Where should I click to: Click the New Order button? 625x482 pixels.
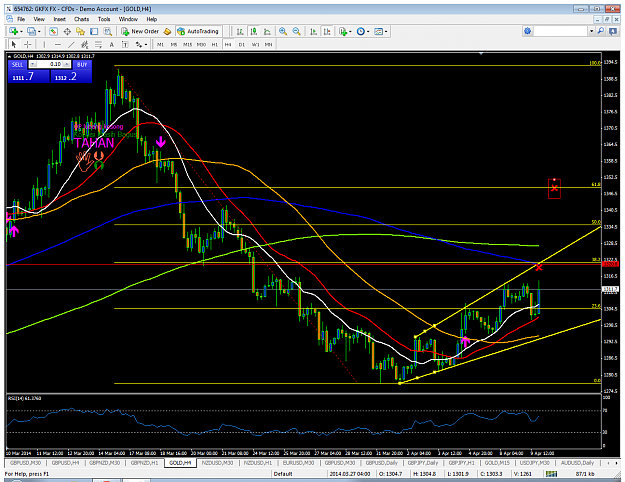point(141,31)
